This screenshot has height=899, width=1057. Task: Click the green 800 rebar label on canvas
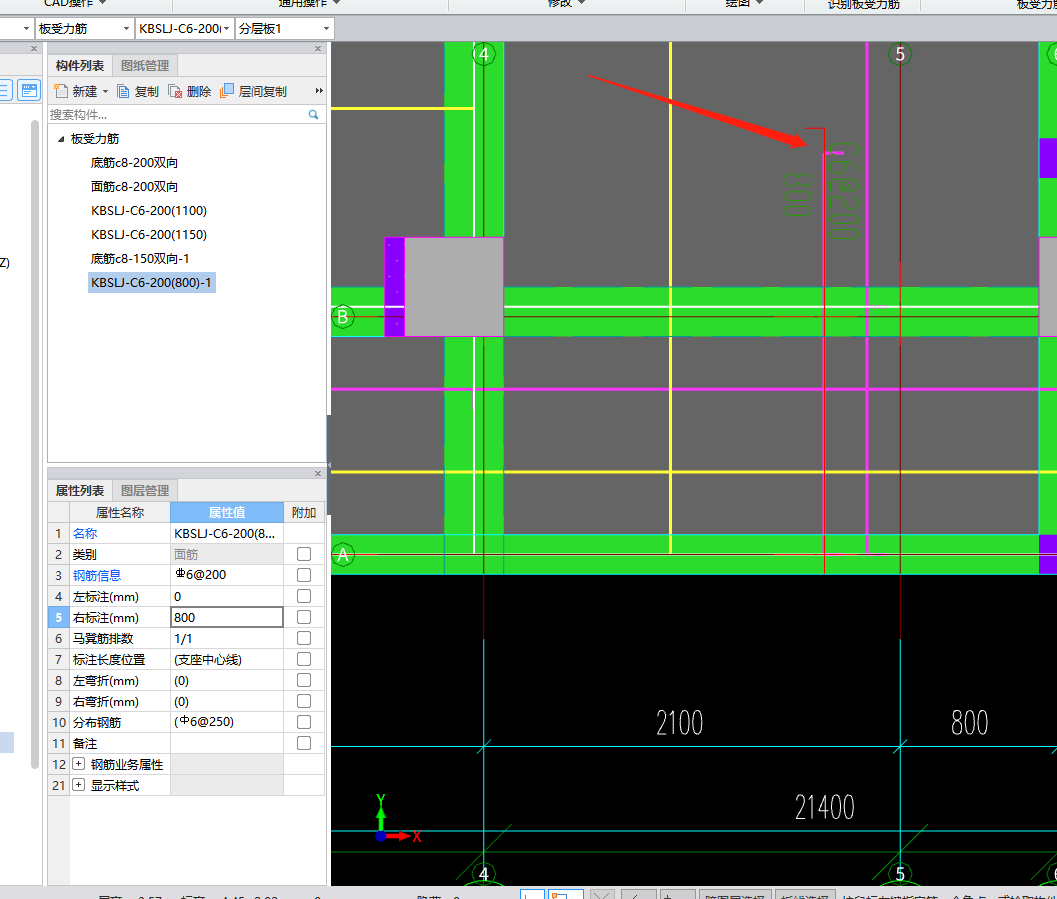(x=797, y=194)
